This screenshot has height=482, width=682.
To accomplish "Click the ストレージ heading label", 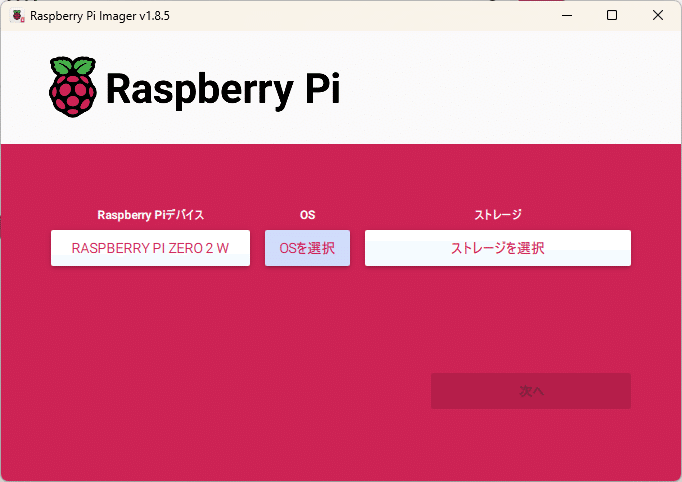I will click(498, 214).
